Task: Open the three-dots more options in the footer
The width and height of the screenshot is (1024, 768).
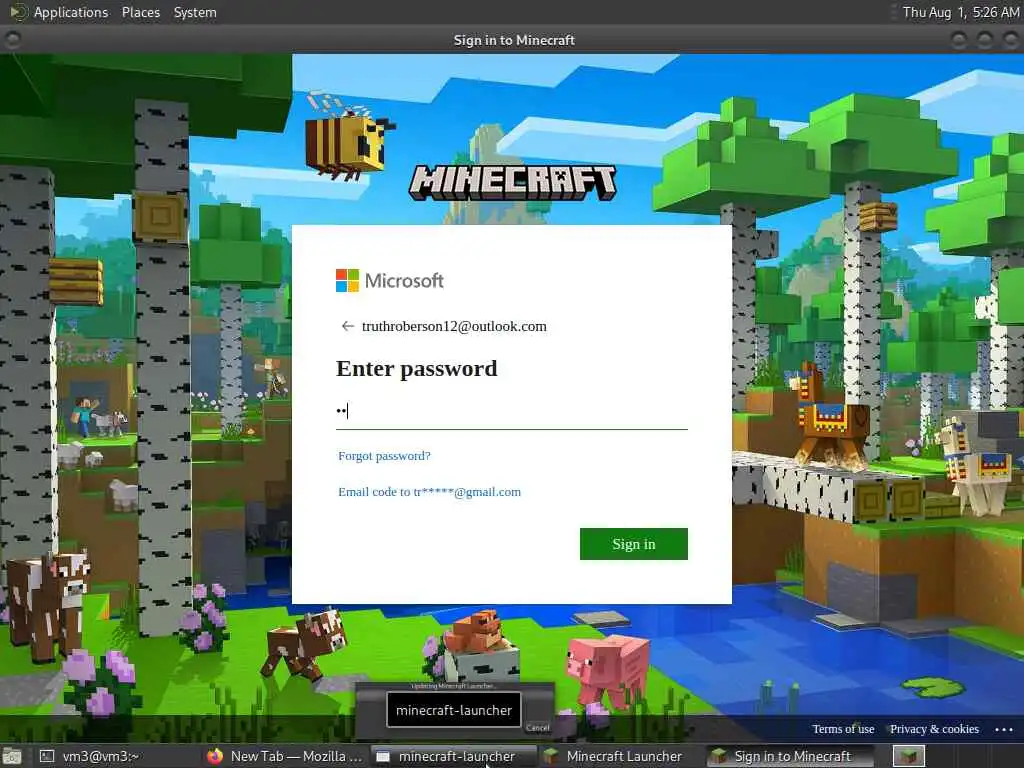Action: 1004,729
